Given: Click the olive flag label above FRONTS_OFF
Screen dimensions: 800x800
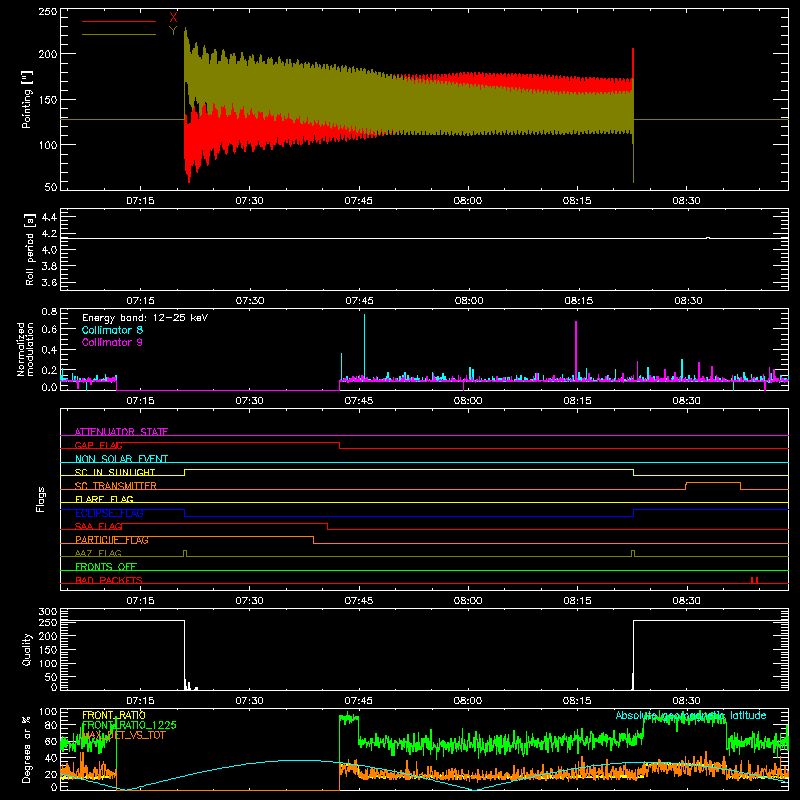Looking at the screenshot, I should [x=98, y=553].
